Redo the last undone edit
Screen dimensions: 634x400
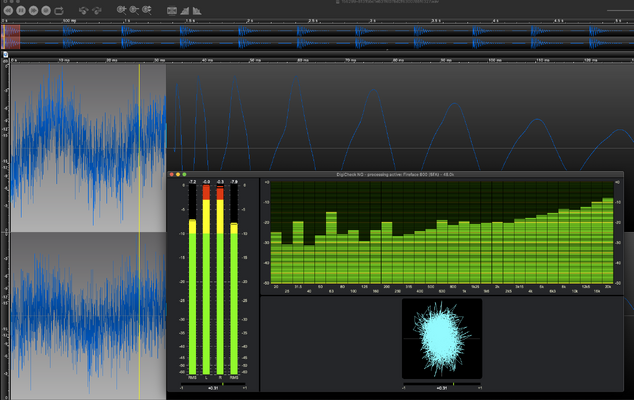point(97,11)
